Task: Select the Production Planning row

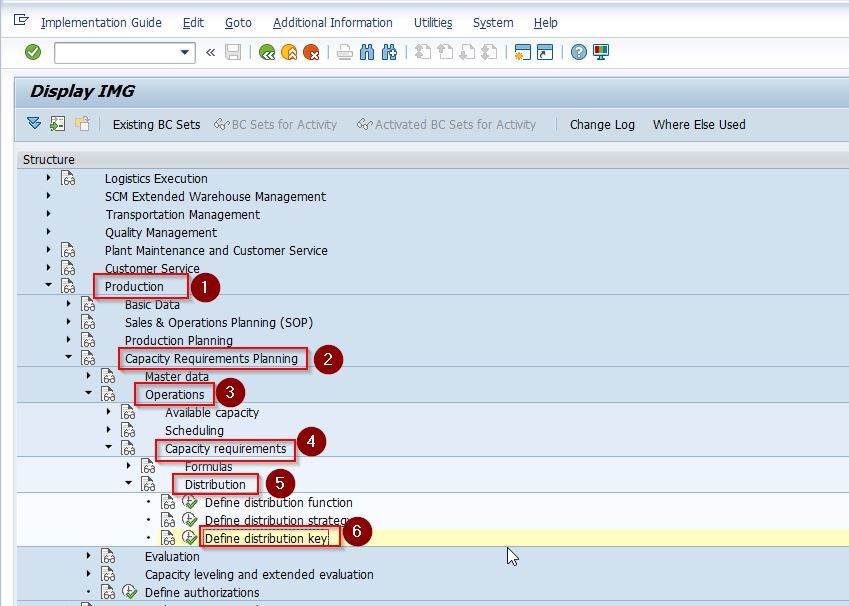Action: coord(179,341)
